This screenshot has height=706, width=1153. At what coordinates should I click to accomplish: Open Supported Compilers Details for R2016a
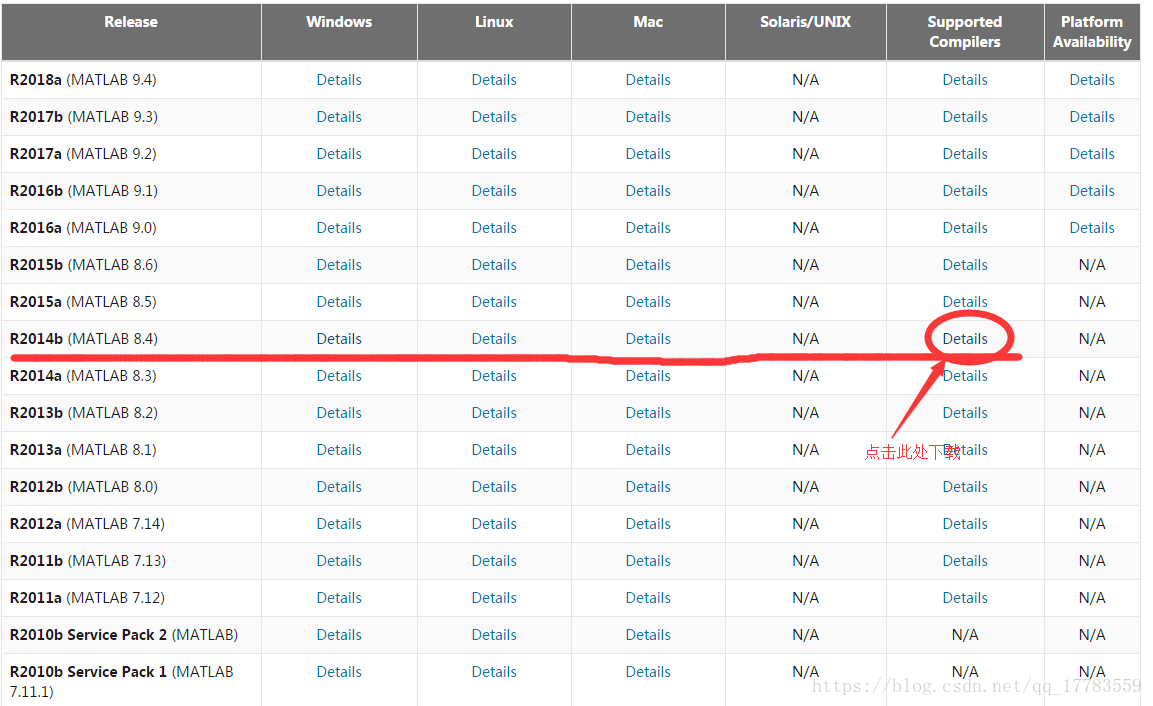click(x=965, y=228)
